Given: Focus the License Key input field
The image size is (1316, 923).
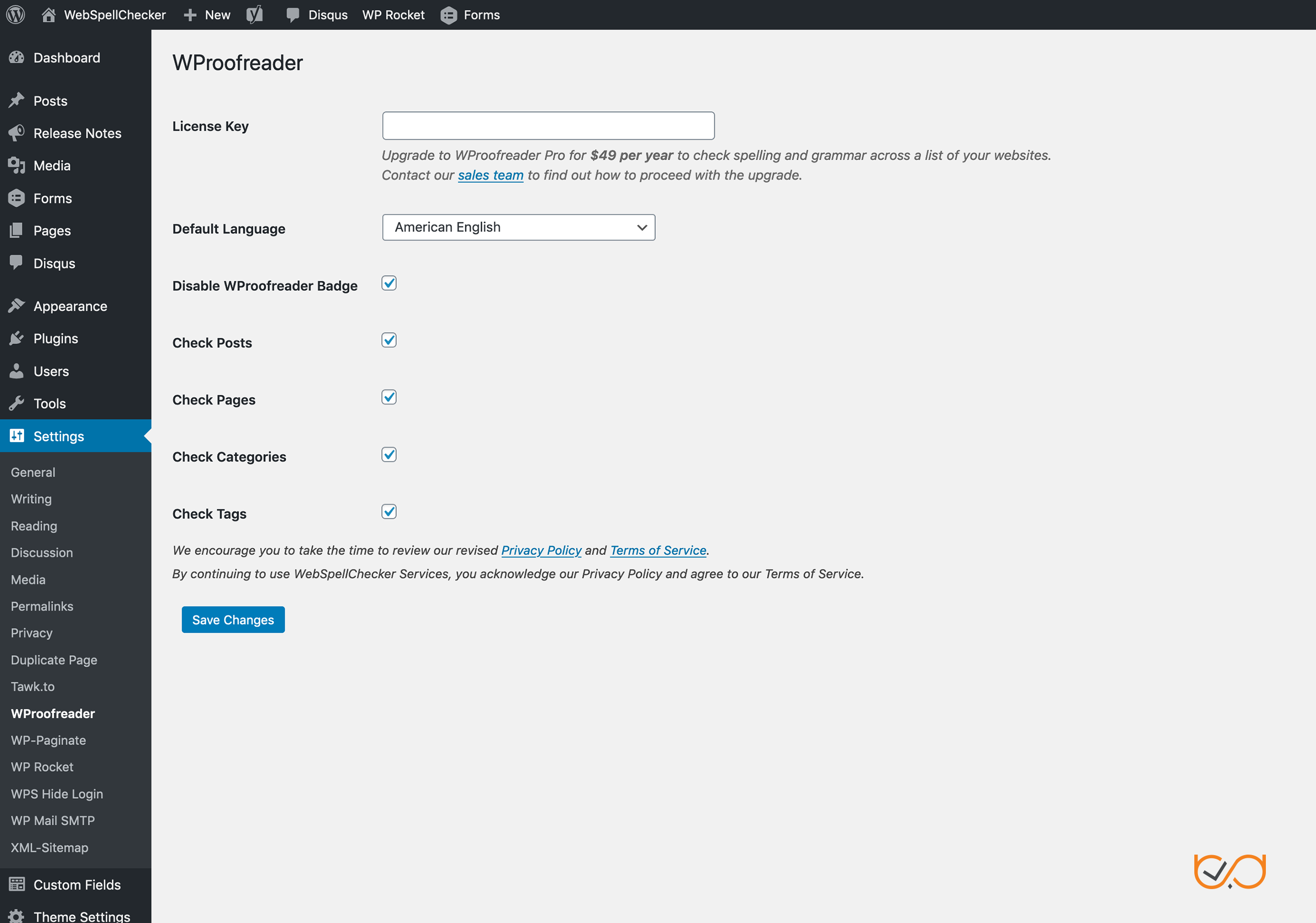Looking at the screenshot, I should tap(548, 125).
